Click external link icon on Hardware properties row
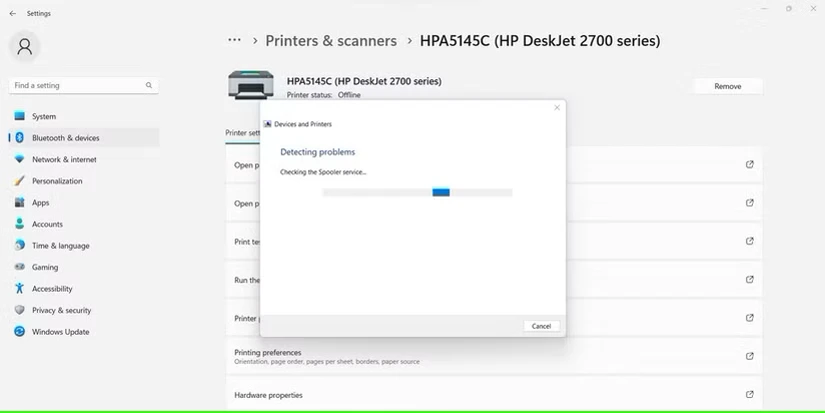 [750, 395]
